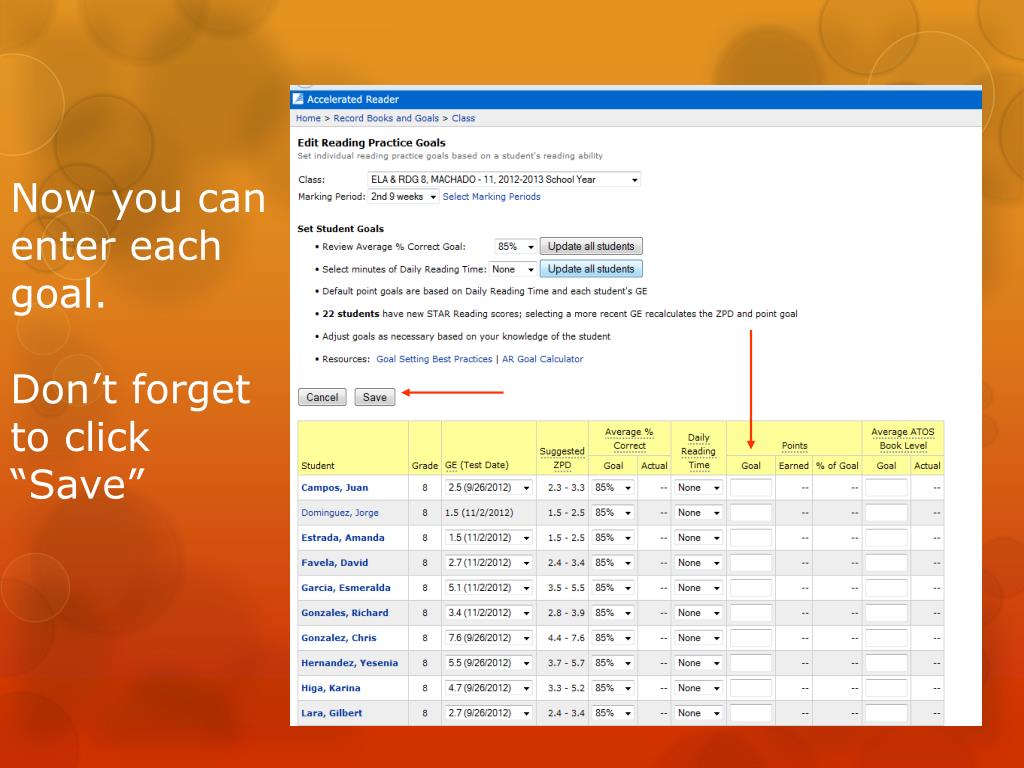Click ATOS Book Level Goal field for Campos, Juan

[886, 488]
